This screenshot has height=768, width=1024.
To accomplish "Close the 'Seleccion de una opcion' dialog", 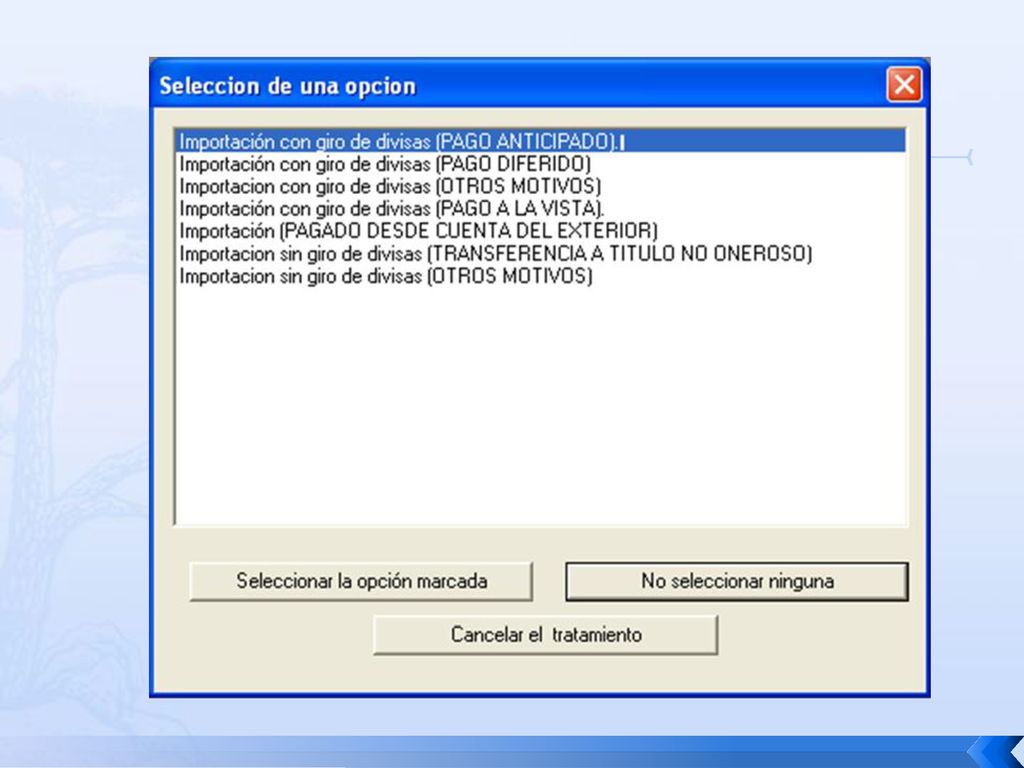I will [x=904, y=85].
